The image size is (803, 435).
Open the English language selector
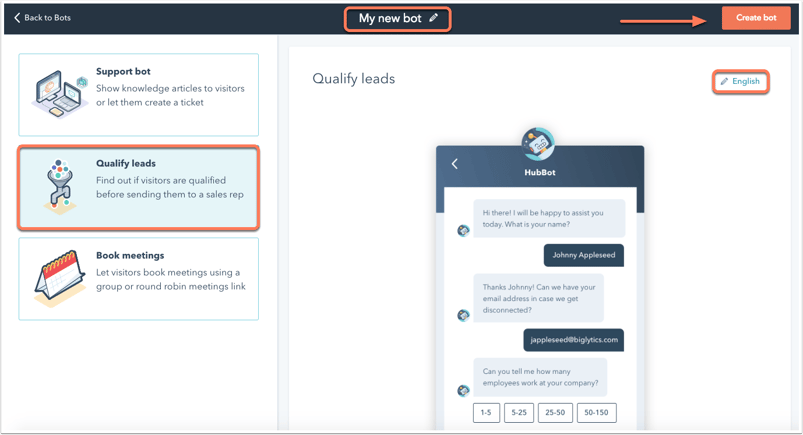[741, 81]
